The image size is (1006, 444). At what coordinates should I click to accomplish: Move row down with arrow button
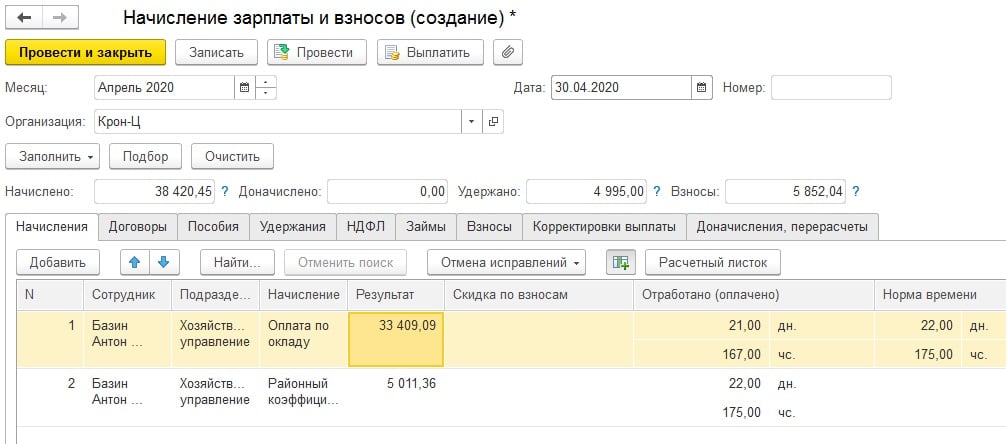(x=162, y=262)
